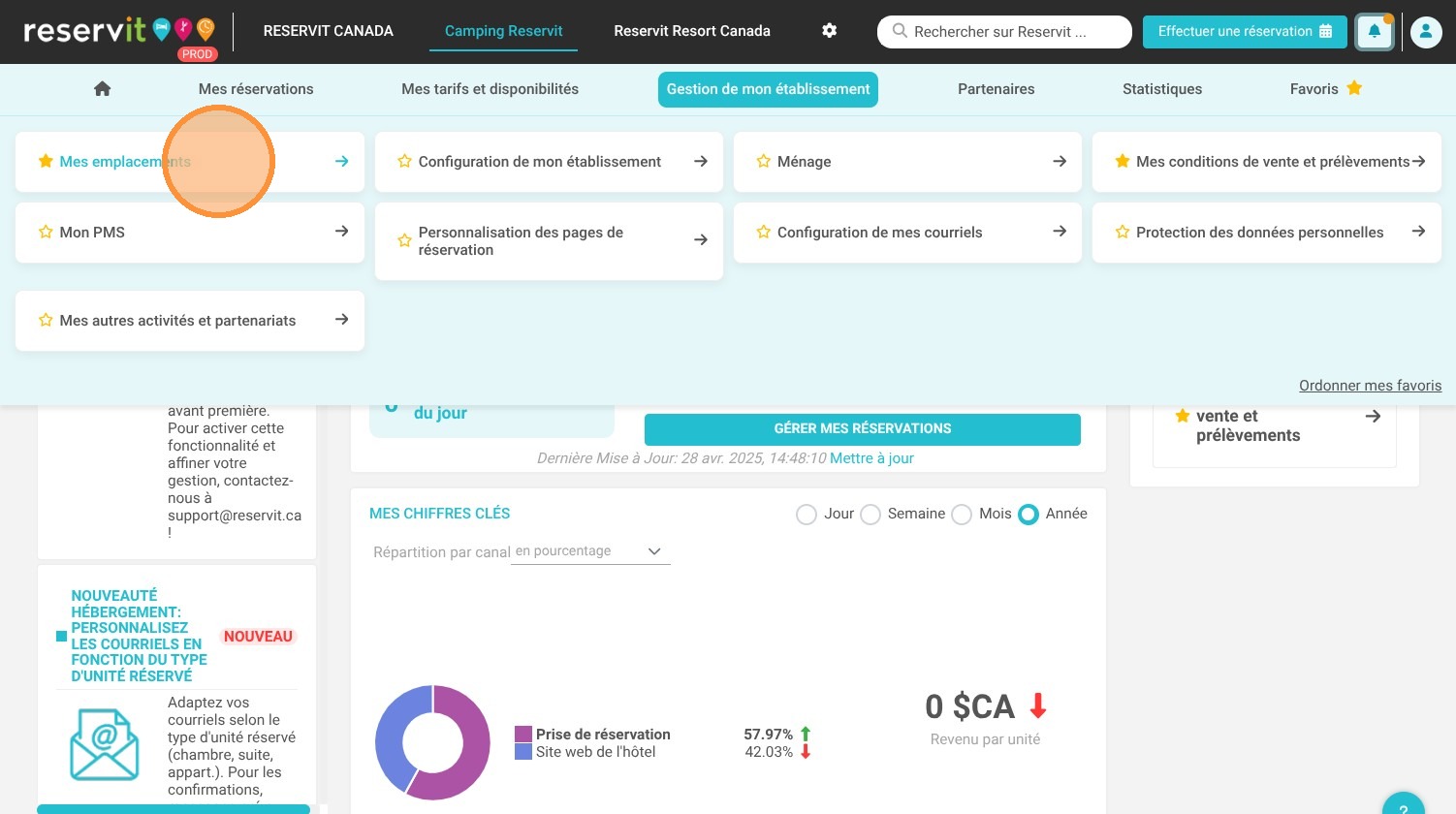Select the Mois radio button
The width and height of the screenshot is (1456, 814).
pos(962,515)
